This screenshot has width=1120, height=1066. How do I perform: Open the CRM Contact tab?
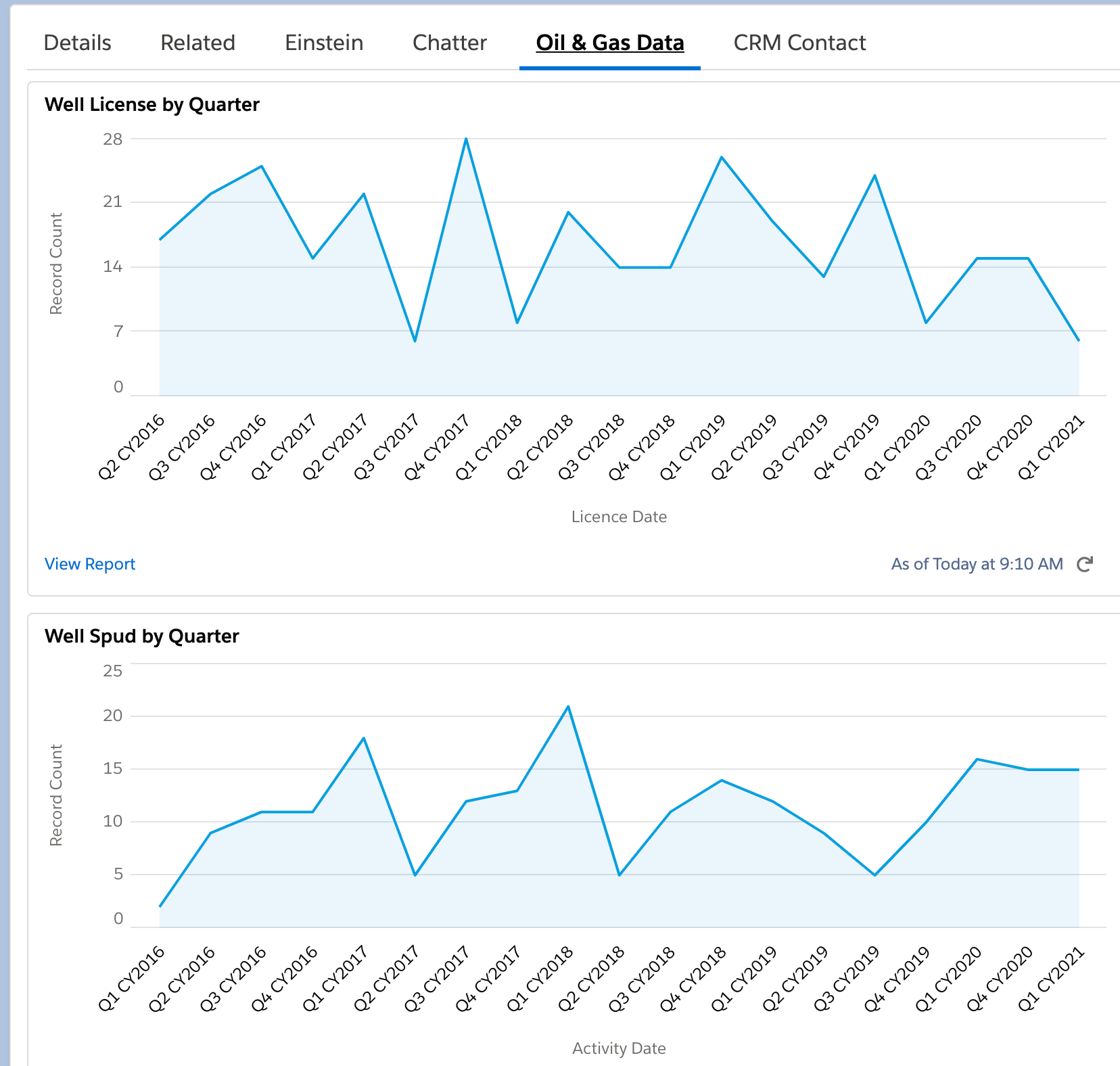click(799, 43)
